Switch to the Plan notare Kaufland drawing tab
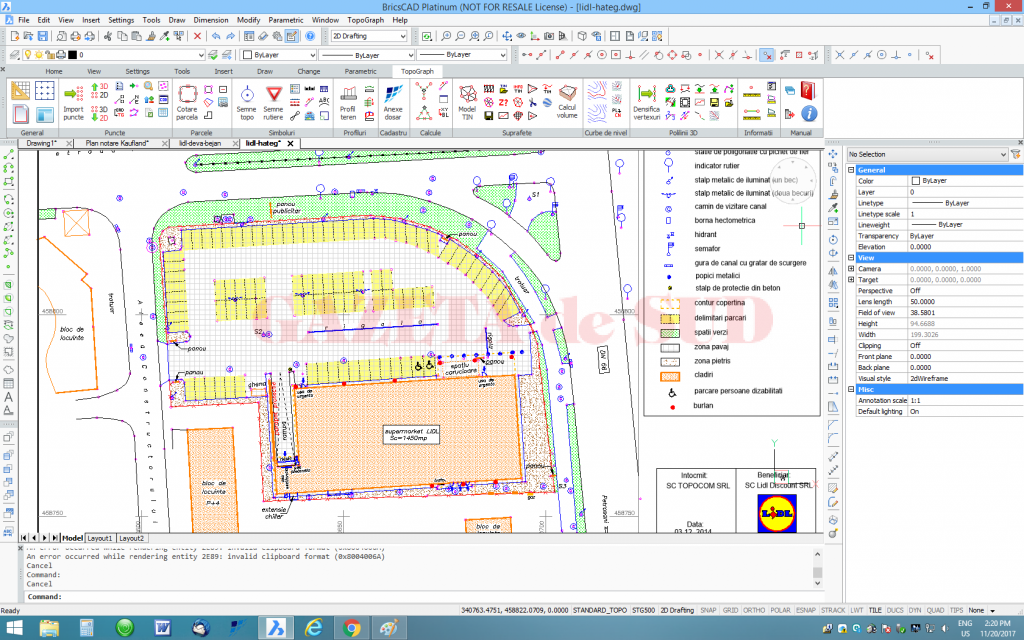Screen dimensions: 1024x640 117,143
